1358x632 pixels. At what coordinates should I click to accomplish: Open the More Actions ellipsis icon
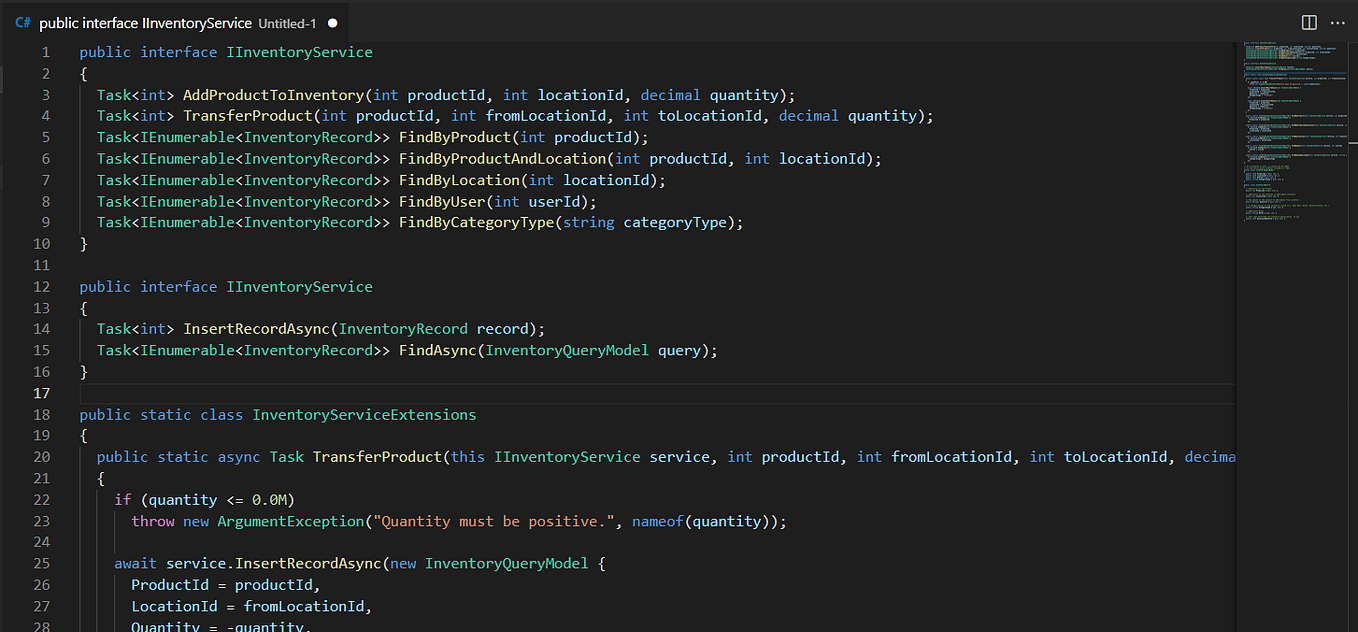(1339, 22)
